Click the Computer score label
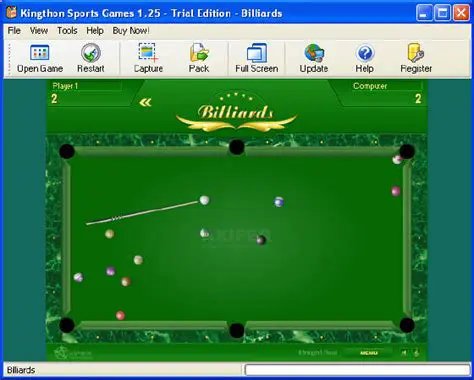Viewport: 474px width, 380px height. coord(370,86)
